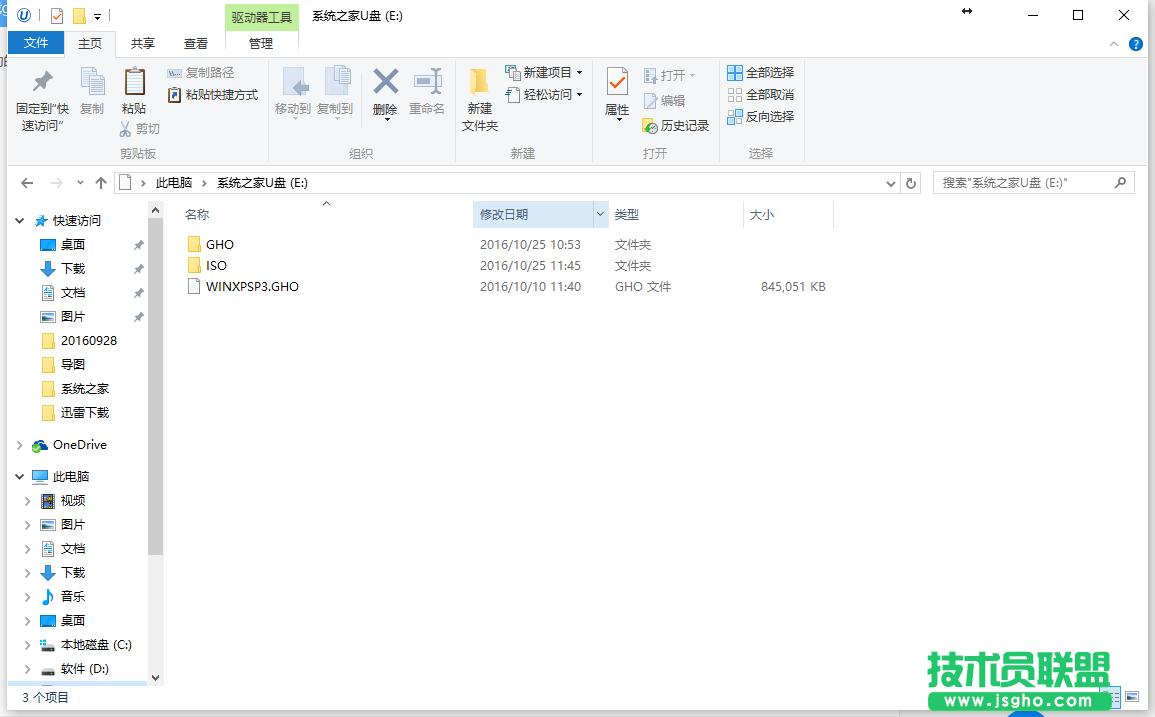Open the 新建项目 (New item) dropdown
This screenshot has height=717, width=1155.
(578, 72)
